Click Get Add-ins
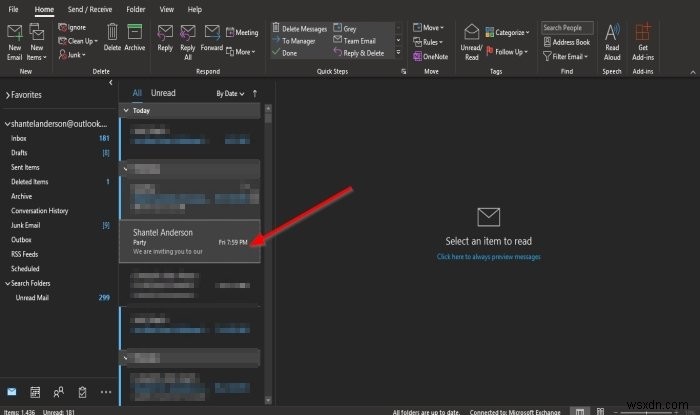This screenshot has width=700, height=415. pos(643,42)
